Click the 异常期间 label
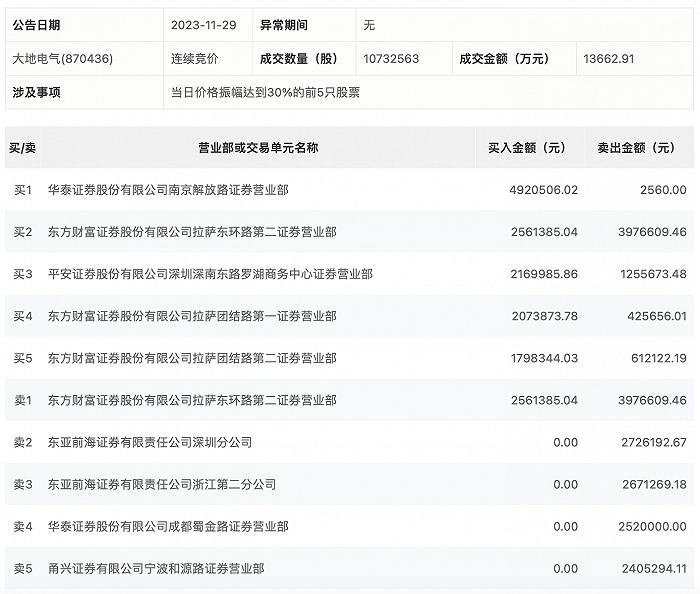 pyautogui.click(x=284, y=25)
